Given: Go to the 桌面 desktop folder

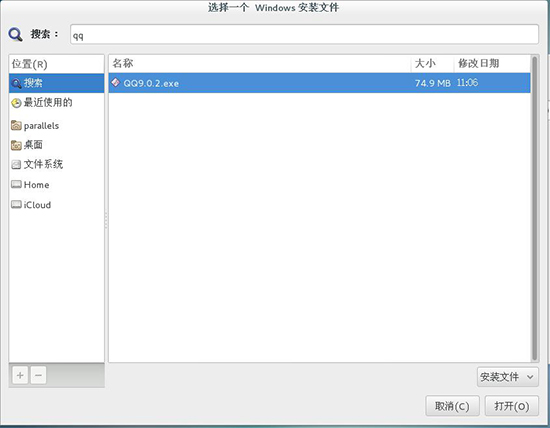Looking at the screenshot, I should 56,145.
